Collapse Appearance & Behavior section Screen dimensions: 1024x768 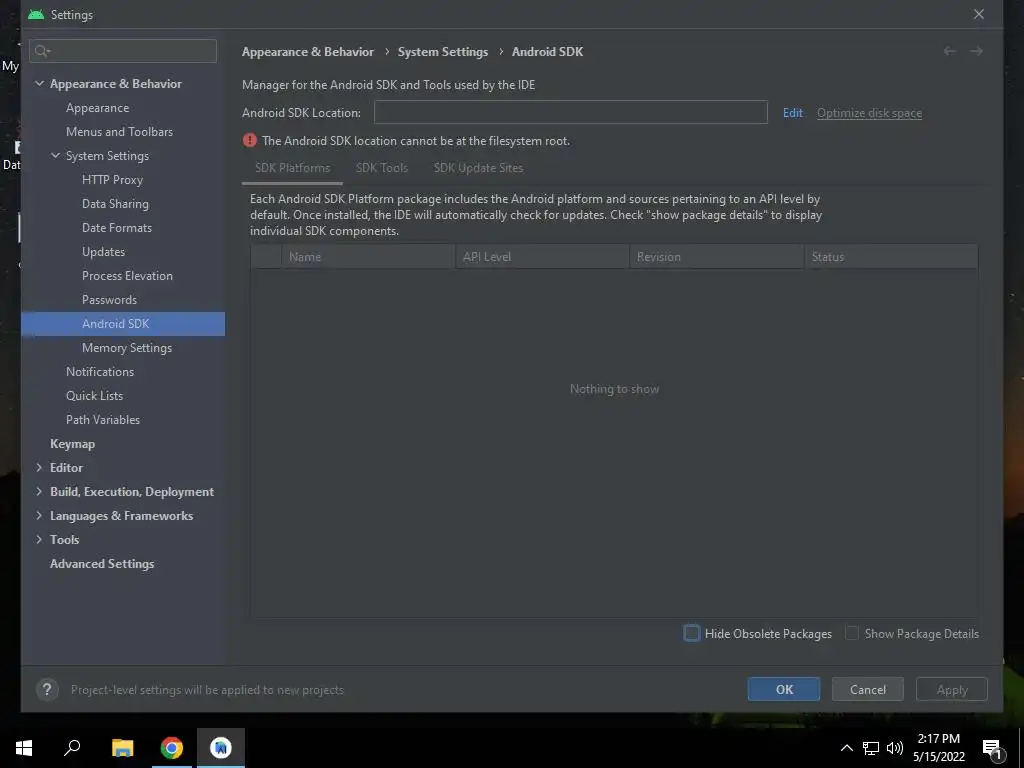point(39,84)
